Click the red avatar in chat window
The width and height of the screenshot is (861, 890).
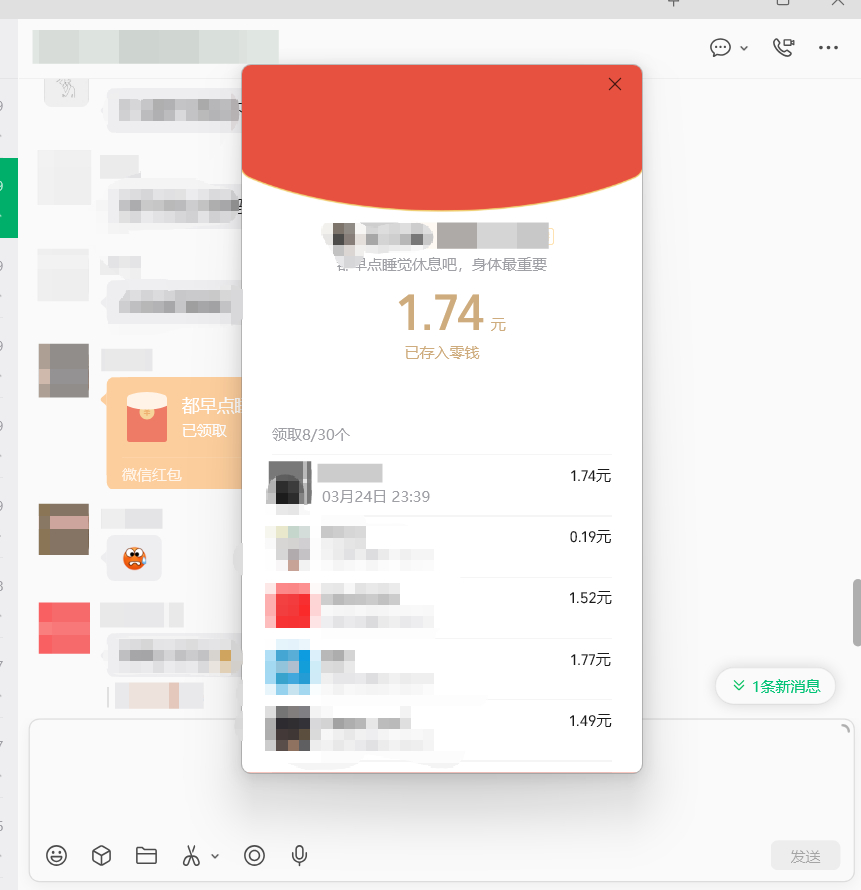pos(64,628)
